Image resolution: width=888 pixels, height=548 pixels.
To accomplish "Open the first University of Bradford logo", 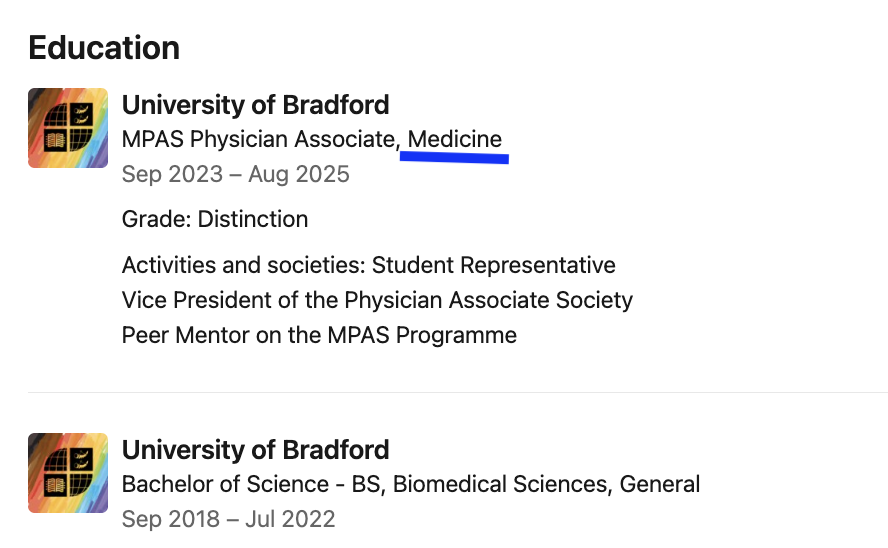I will (x=68, y=128).
